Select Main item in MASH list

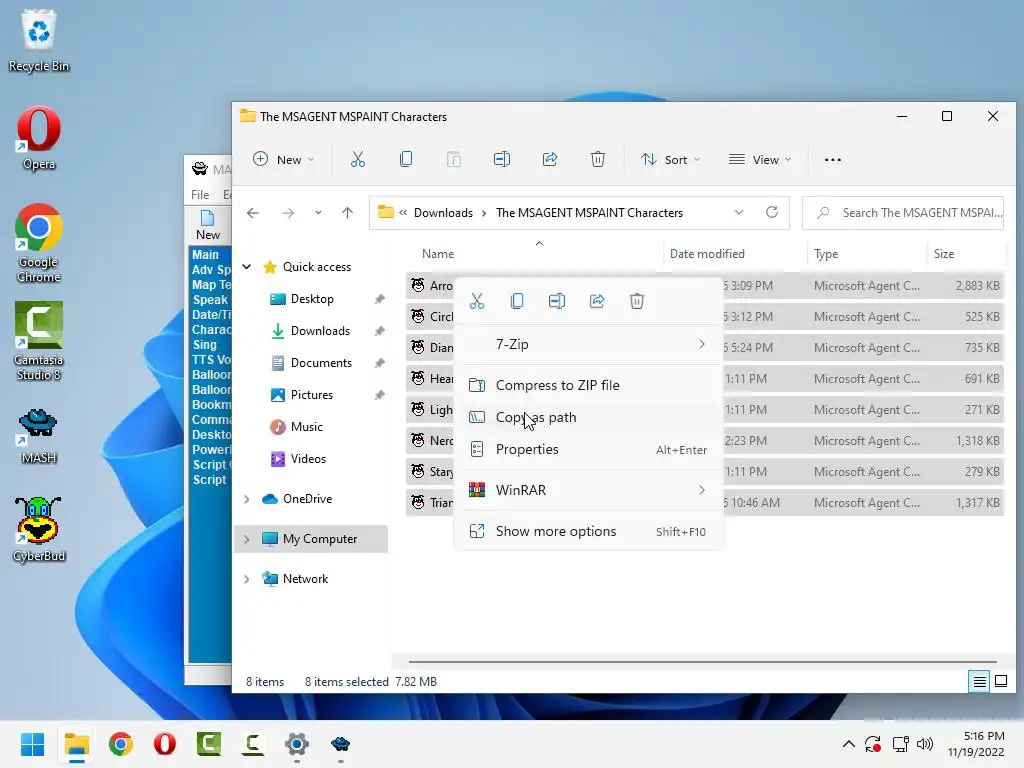pyautogui.click(x=205, y=255)
